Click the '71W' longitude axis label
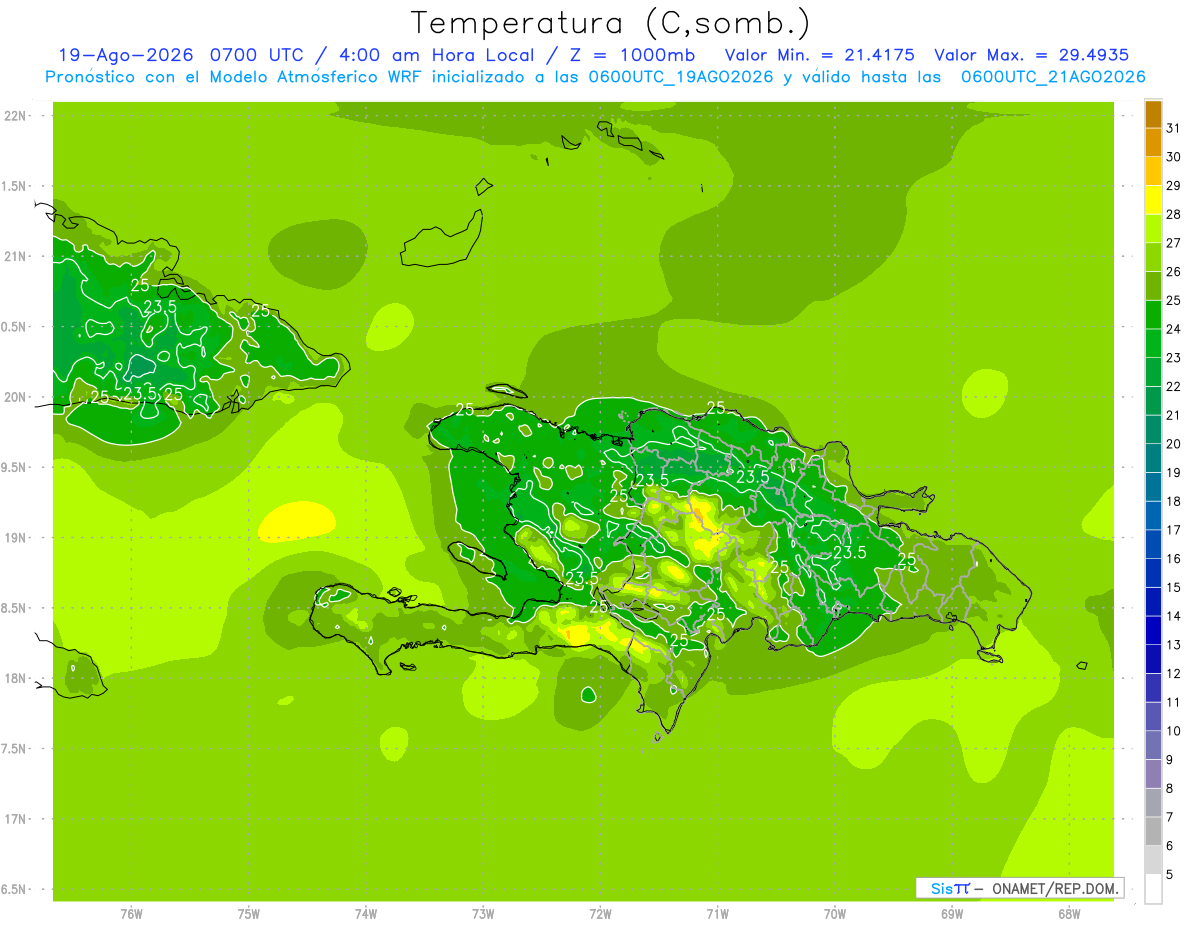This screenshot has height=927, width=1200. 717,914
